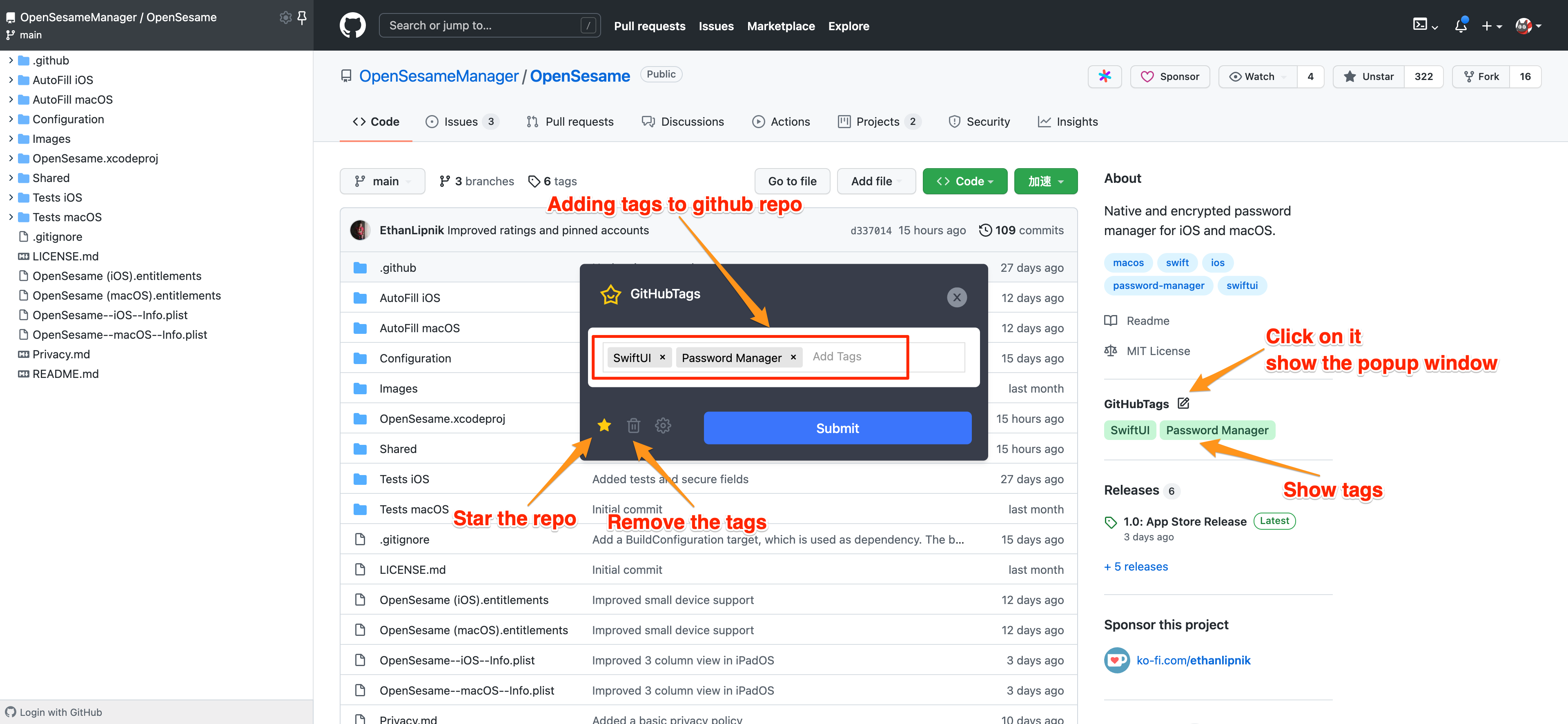Click the star icon in GitHubTags popup

(x=604, y=425)
